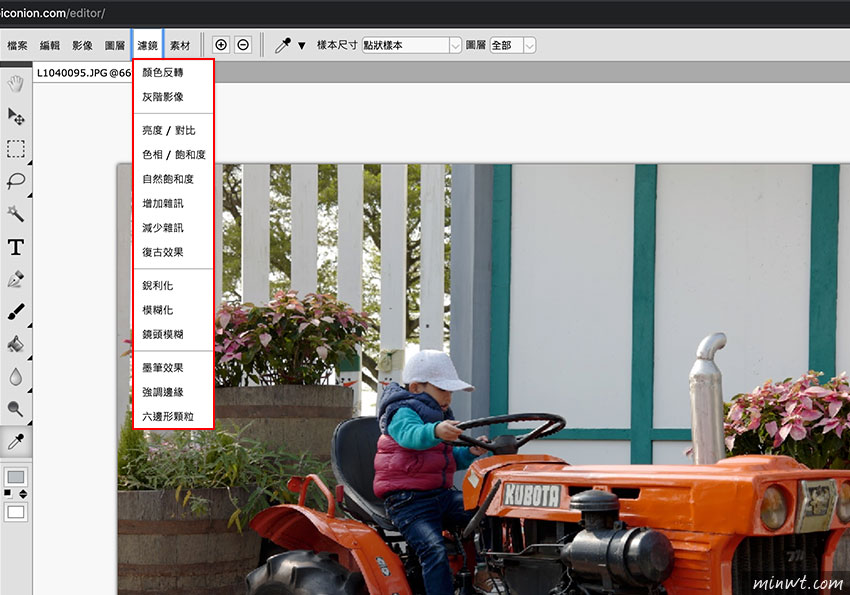Select the Zoom magnifier tool
Image resolution: width=850 pixels, height=595 pixels.
point(16,409)
